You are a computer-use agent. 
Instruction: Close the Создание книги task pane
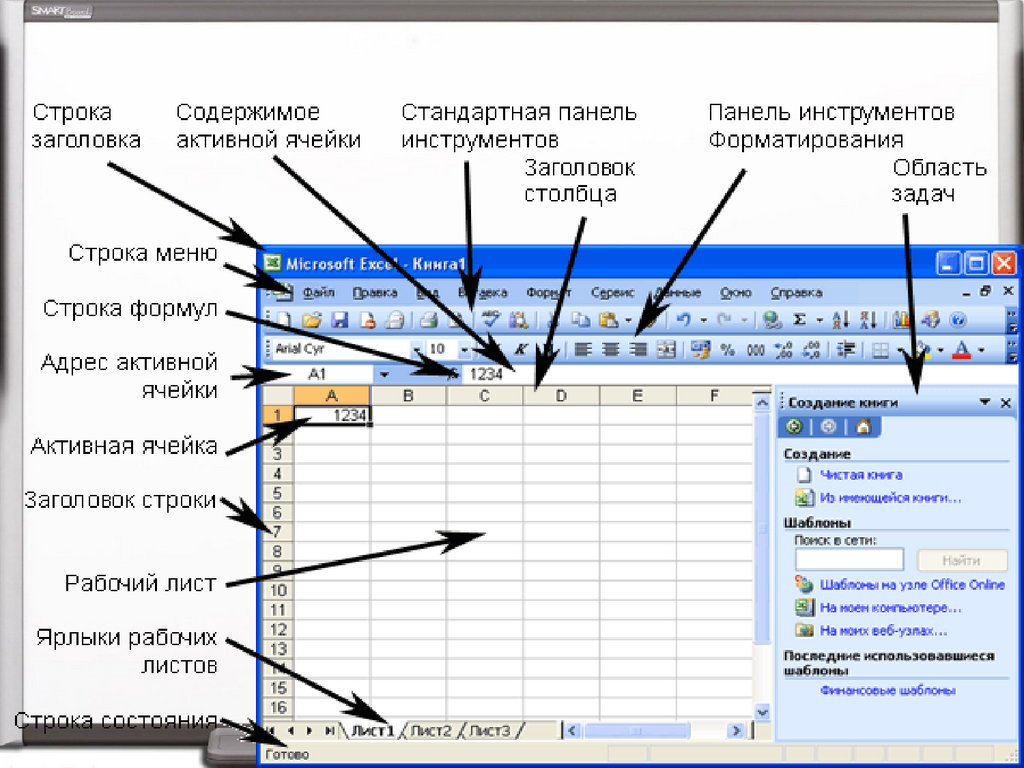1006,403
